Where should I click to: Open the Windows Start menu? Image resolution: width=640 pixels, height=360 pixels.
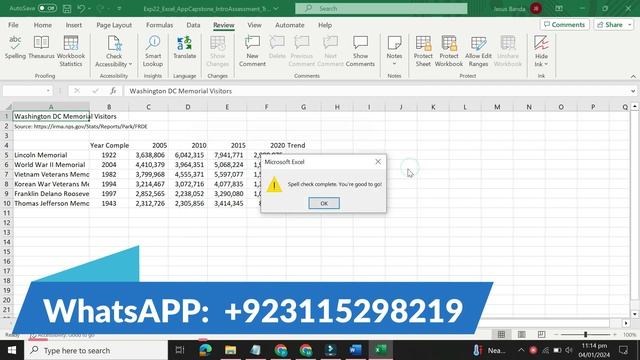(12, 350)
